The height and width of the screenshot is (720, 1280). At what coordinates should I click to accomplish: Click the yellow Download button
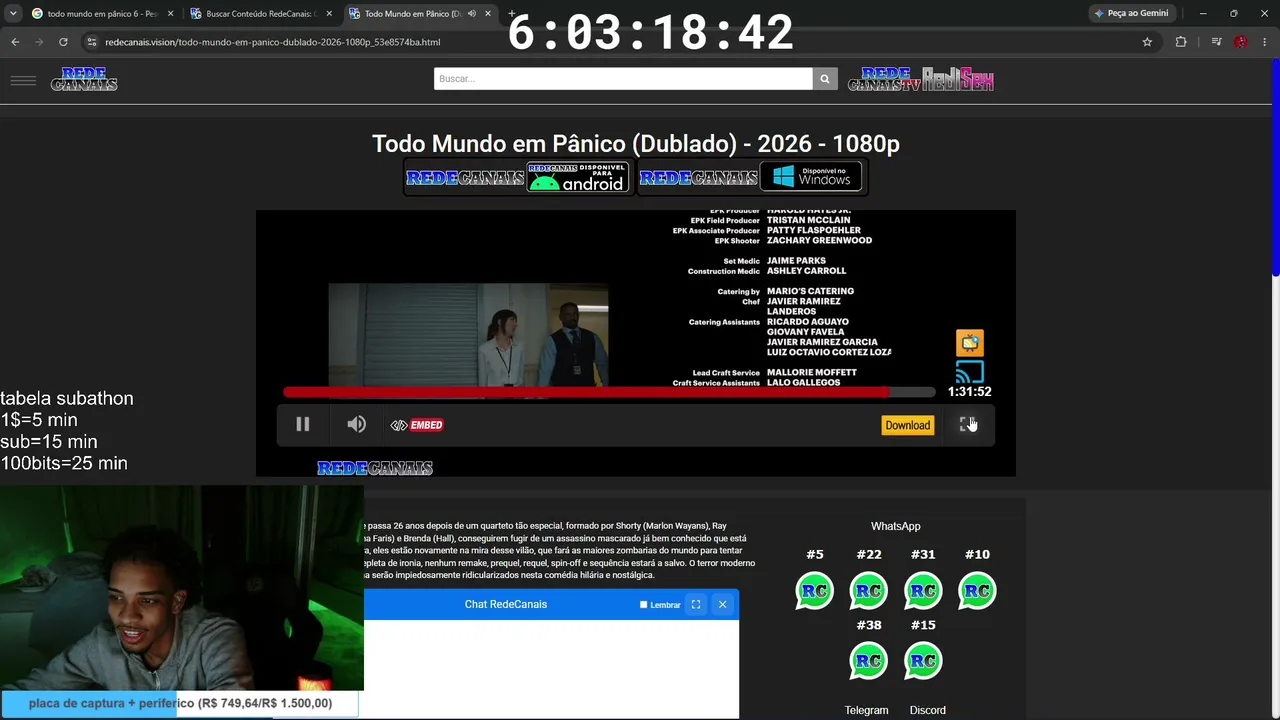click(907, 425)
